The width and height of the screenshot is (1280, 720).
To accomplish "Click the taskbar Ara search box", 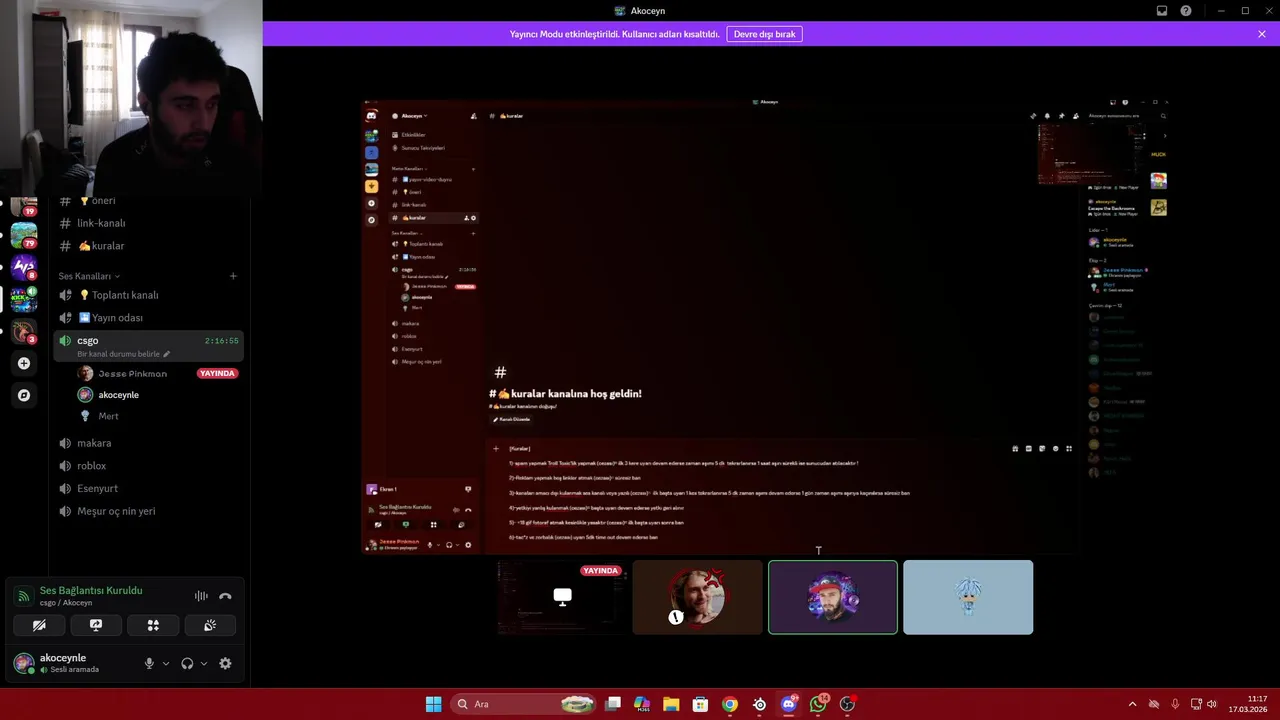I will point(523,704).
